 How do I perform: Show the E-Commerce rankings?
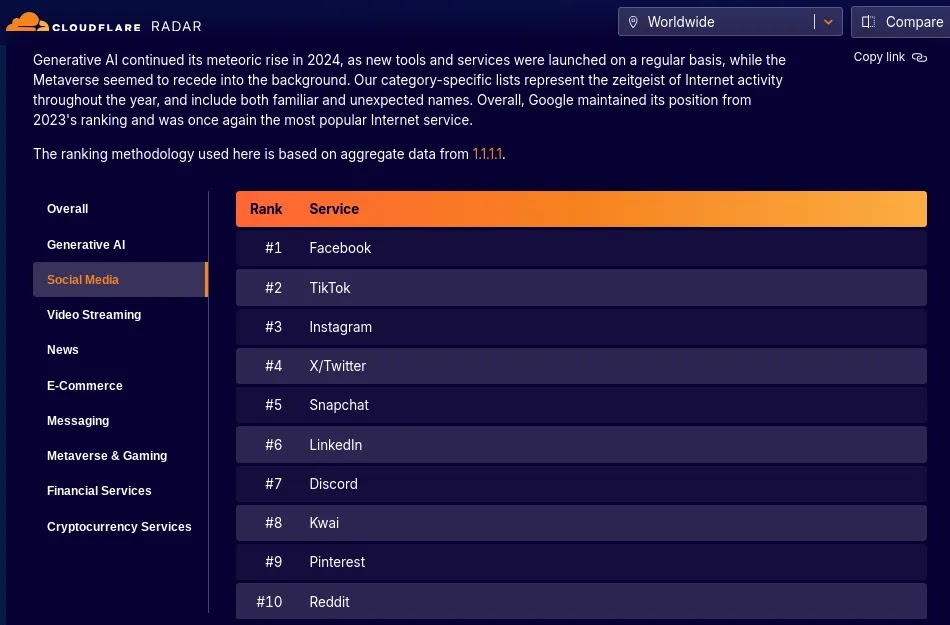click(85, 386)
